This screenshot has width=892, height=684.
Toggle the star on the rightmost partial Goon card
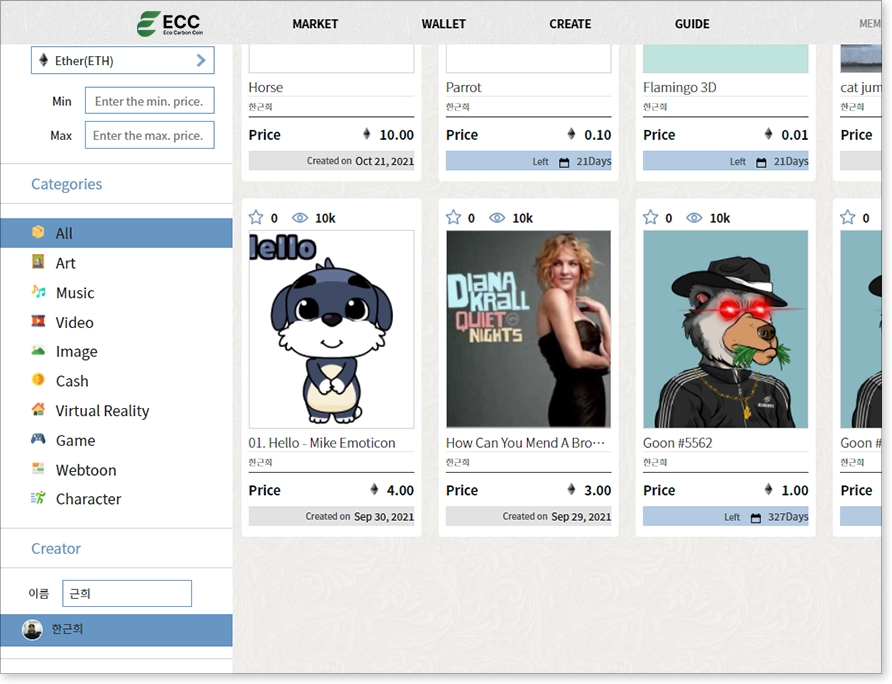point(848,217)
